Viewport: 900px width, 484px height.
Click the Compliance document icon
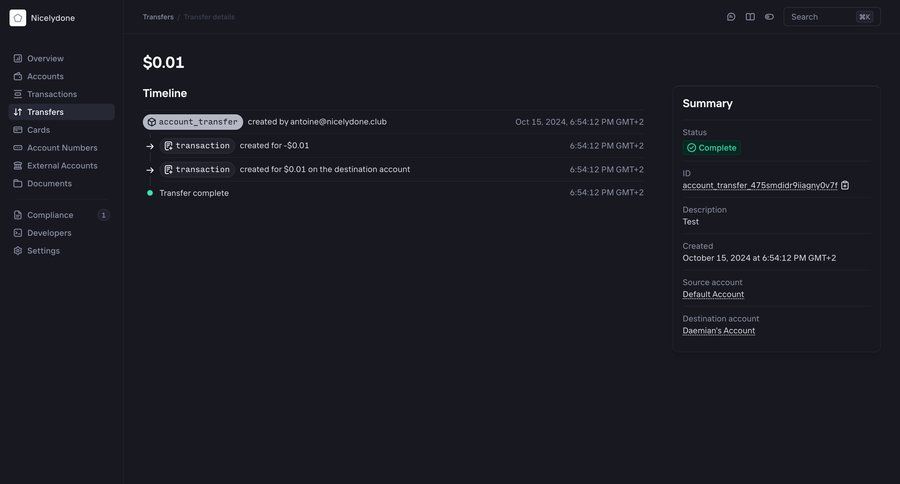[x=18, y=215]
